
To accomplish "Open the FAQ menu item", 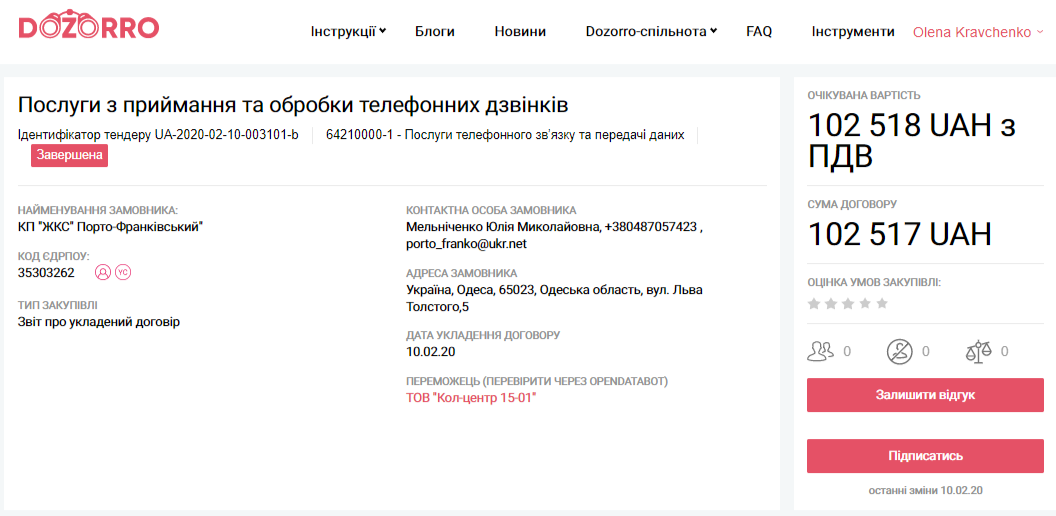I will 759,32.
